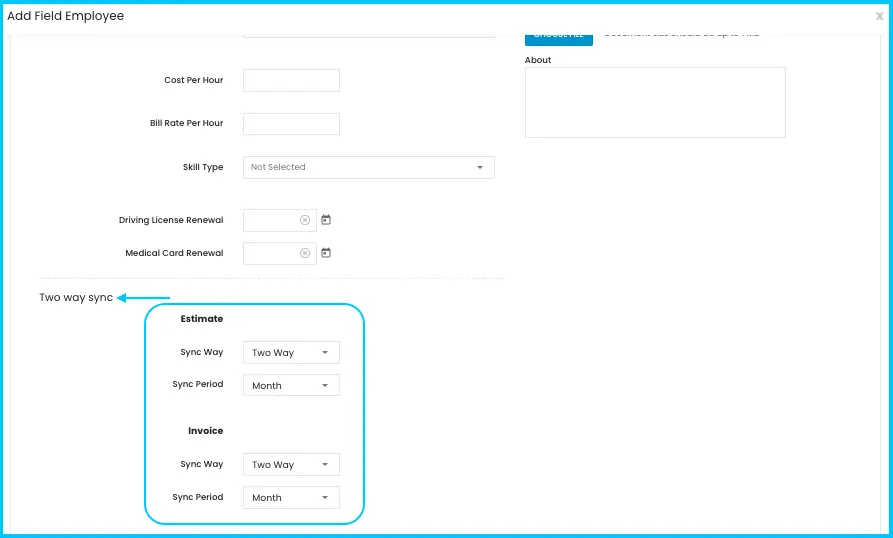The height and width of the screenshot is (538, 893).
Task: Click the Skill Type label
Action: coord(203,167)
